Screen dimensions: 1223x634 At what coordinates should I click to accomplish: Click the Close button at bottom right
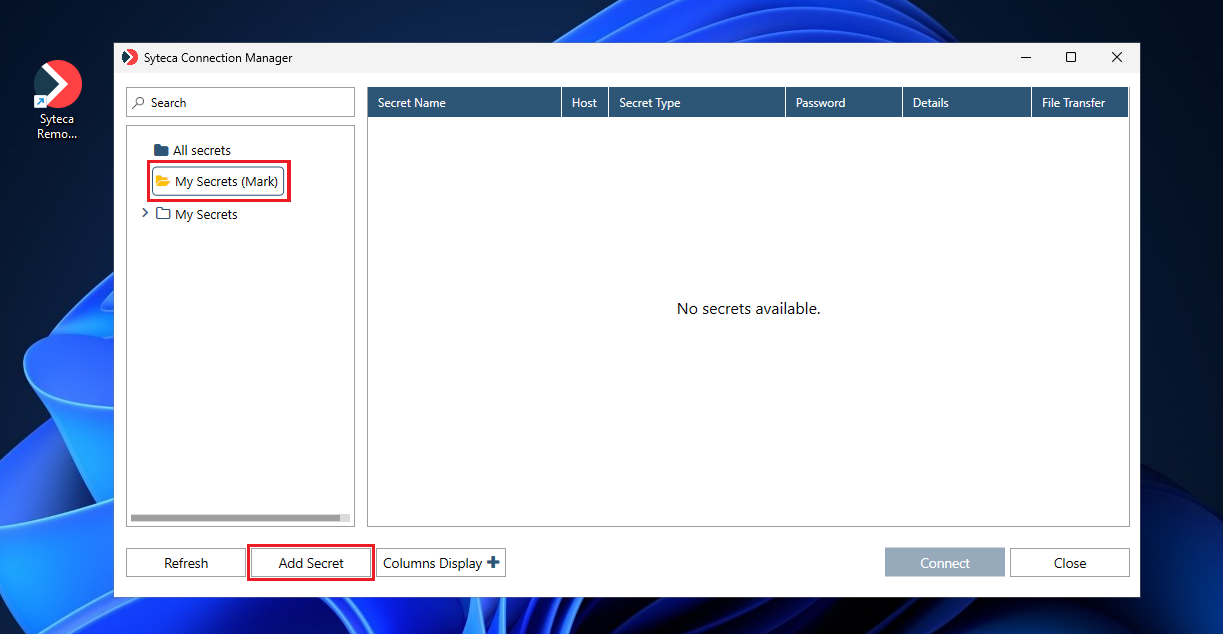coord(1069,563)
